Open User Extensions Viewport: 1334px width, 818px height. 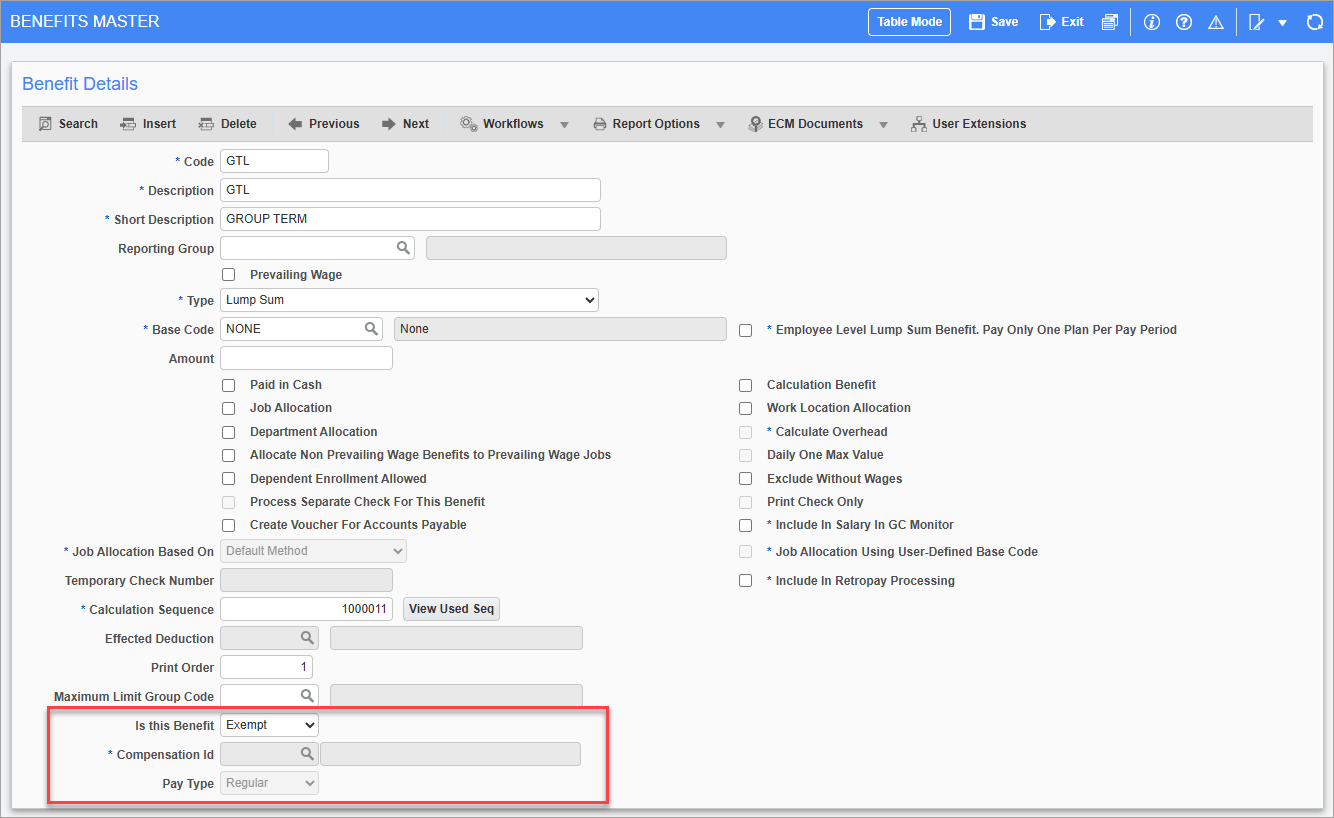968,124
